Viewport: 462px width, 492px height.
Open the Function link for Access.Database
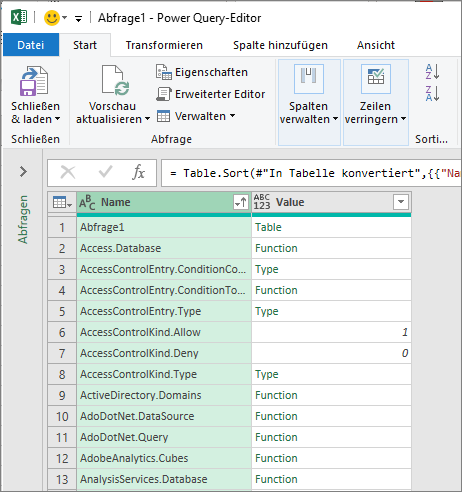(276, 248)
